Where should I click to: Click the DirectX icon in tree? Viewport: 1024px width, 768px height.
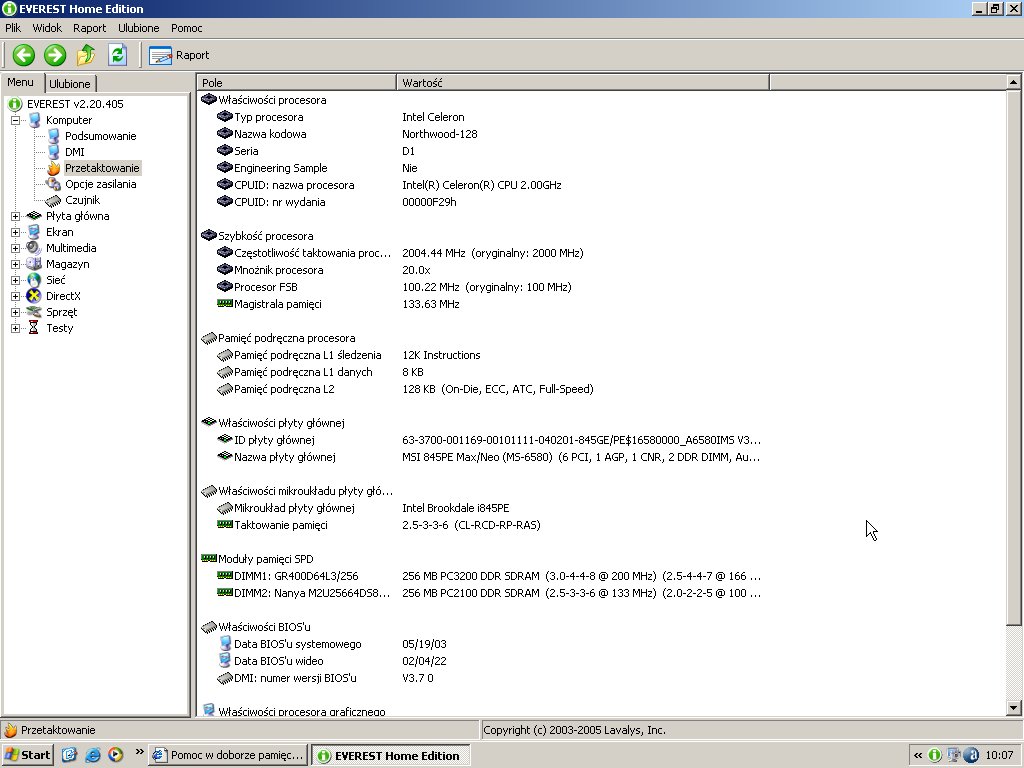tap(34, 296)
